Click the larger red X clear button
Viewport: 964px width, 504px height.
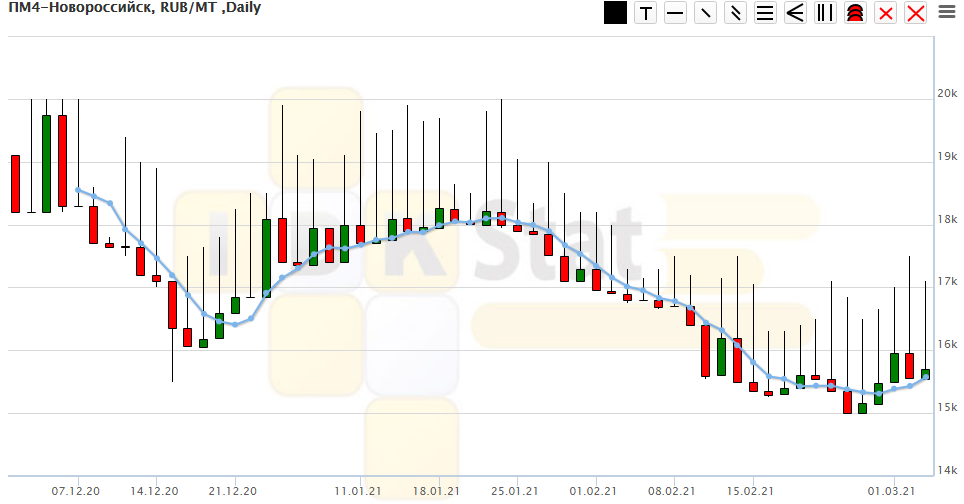tap(915, 13)
